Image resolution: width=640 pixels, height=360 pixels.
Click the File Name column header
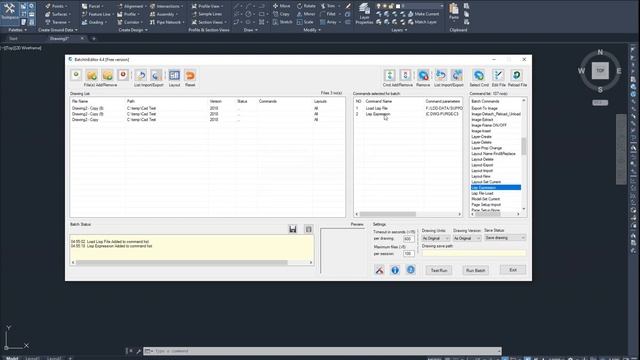point(80,101)
